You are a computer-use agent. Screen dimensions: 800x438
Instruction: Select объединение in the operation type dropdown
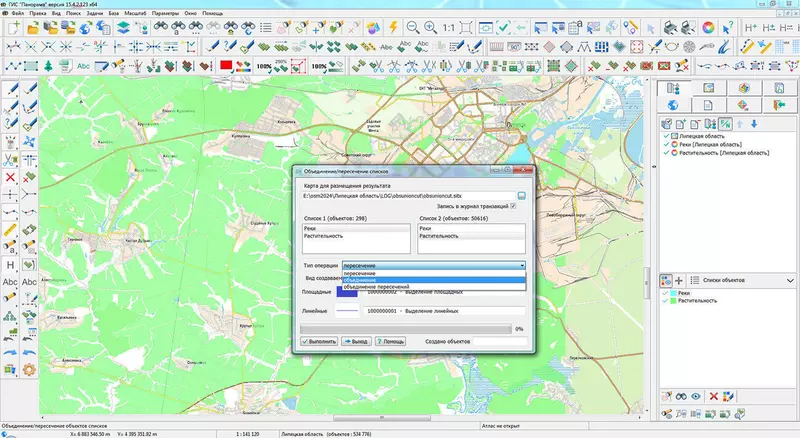coord(362,280)
